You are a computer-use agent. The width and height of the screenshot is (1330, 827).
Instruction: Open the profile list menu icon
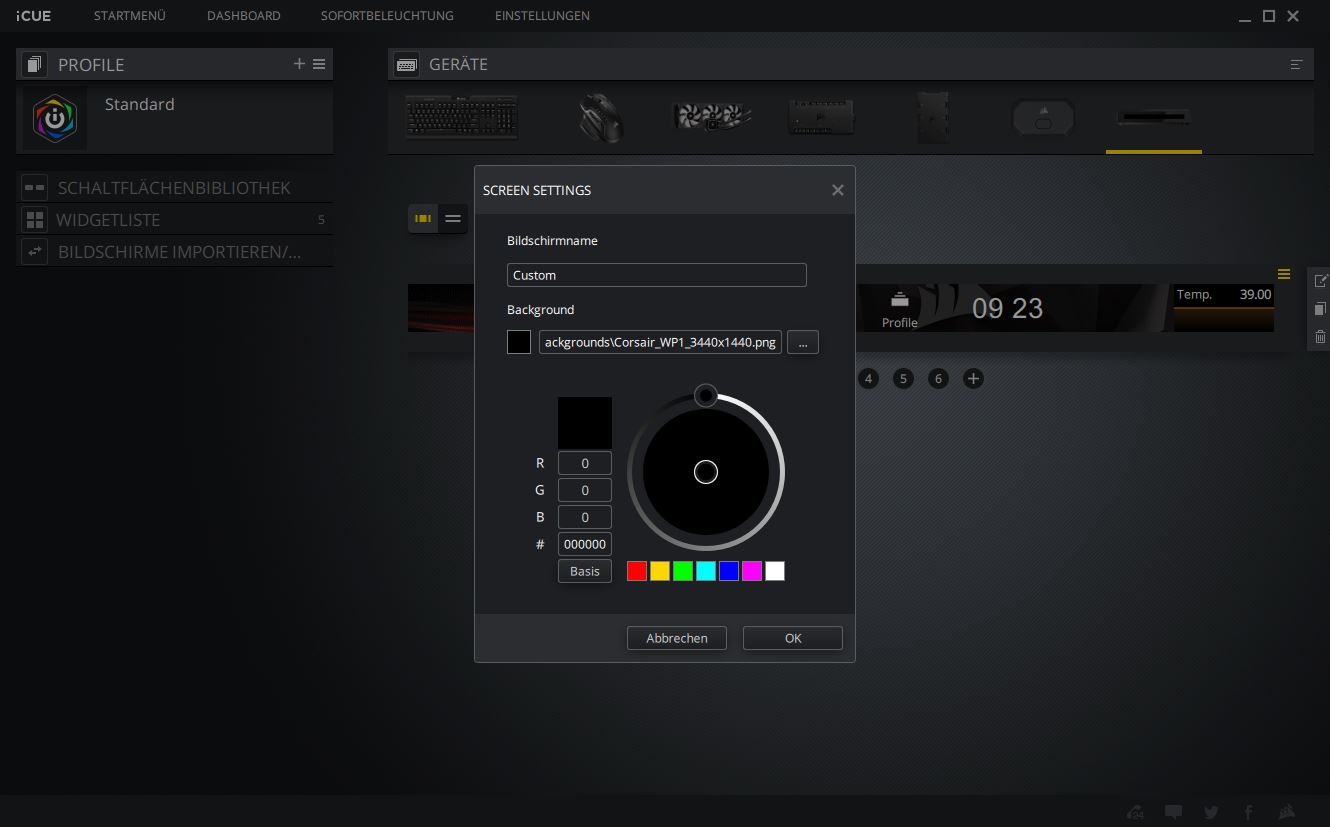[x=319, y=64]
